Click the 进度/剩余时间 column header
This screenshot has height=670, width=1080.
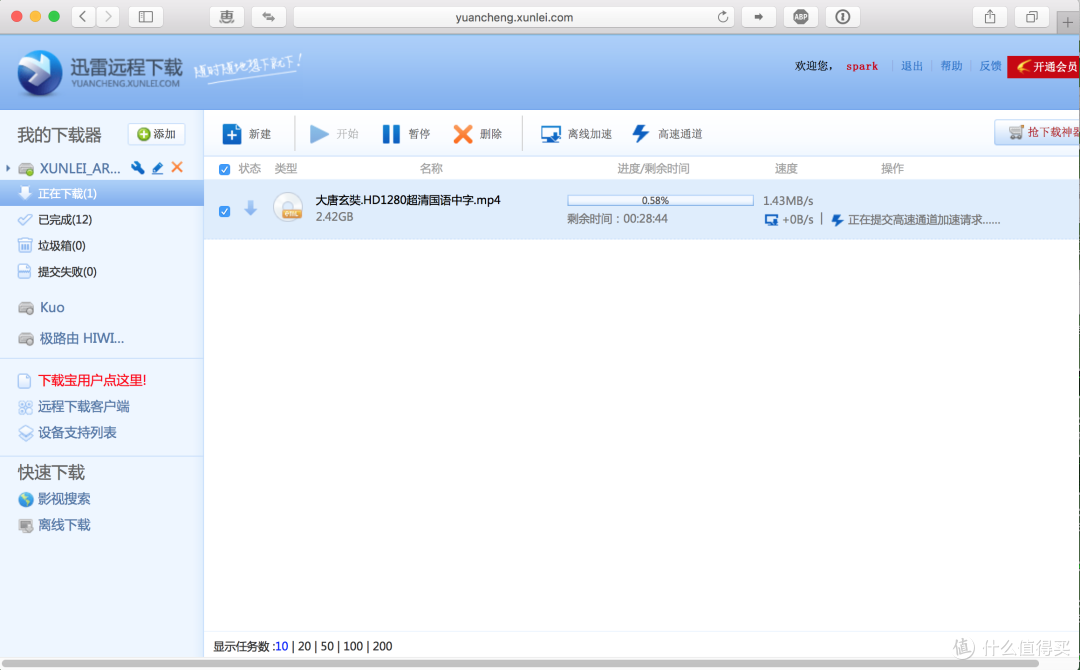click(654, 169)
